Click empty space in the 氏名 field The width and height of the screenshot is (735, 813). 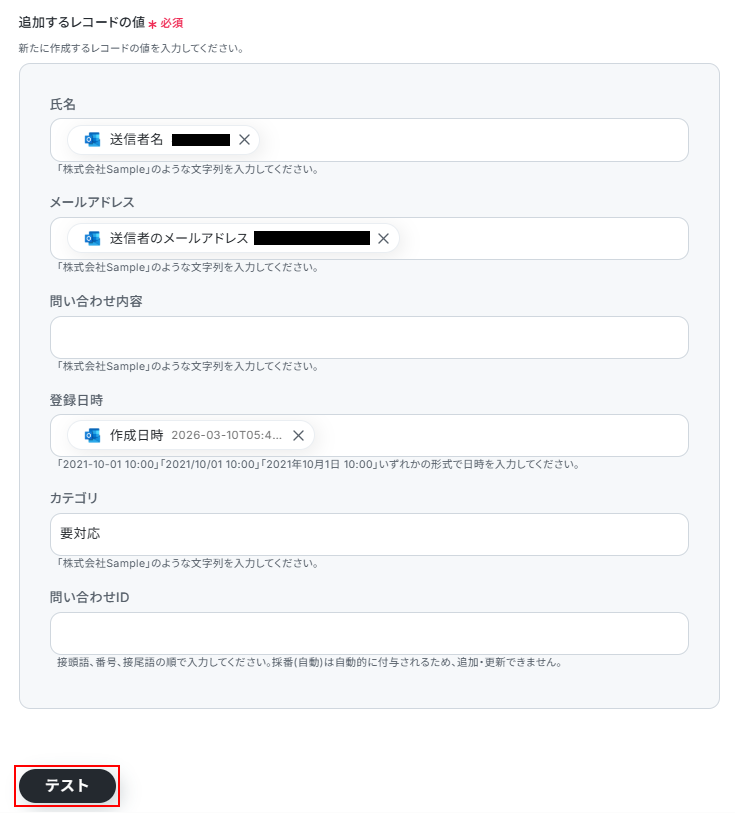pyautogui.click(x=472, y=140)
